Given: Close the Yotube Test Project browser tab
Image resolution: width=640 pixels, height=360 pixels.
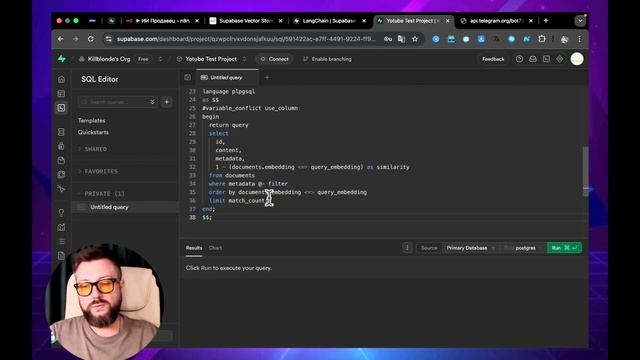Looking at the screenshot, I should tap(447, 20).
